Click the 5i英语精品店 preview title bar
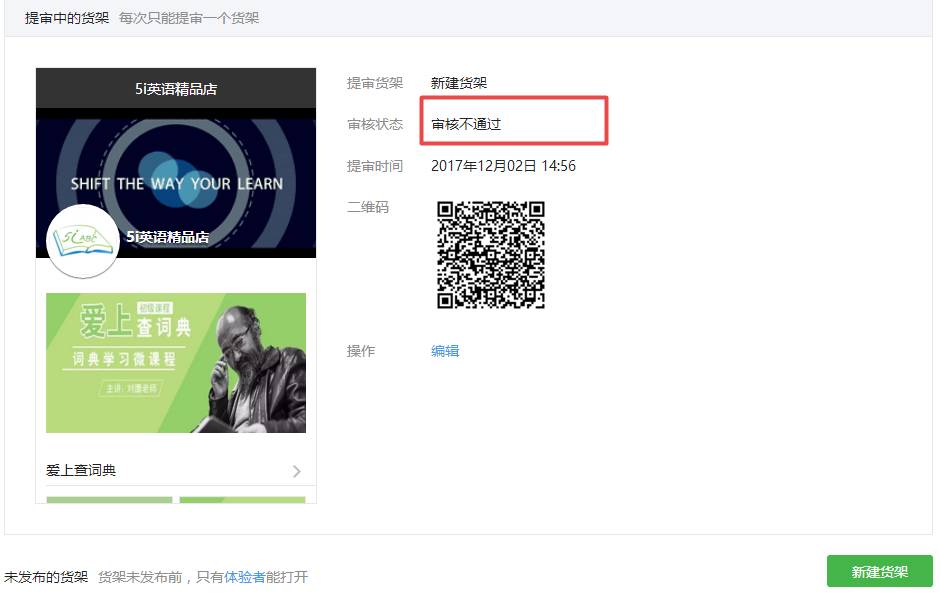The image size is (940, 602). (176, 89)
